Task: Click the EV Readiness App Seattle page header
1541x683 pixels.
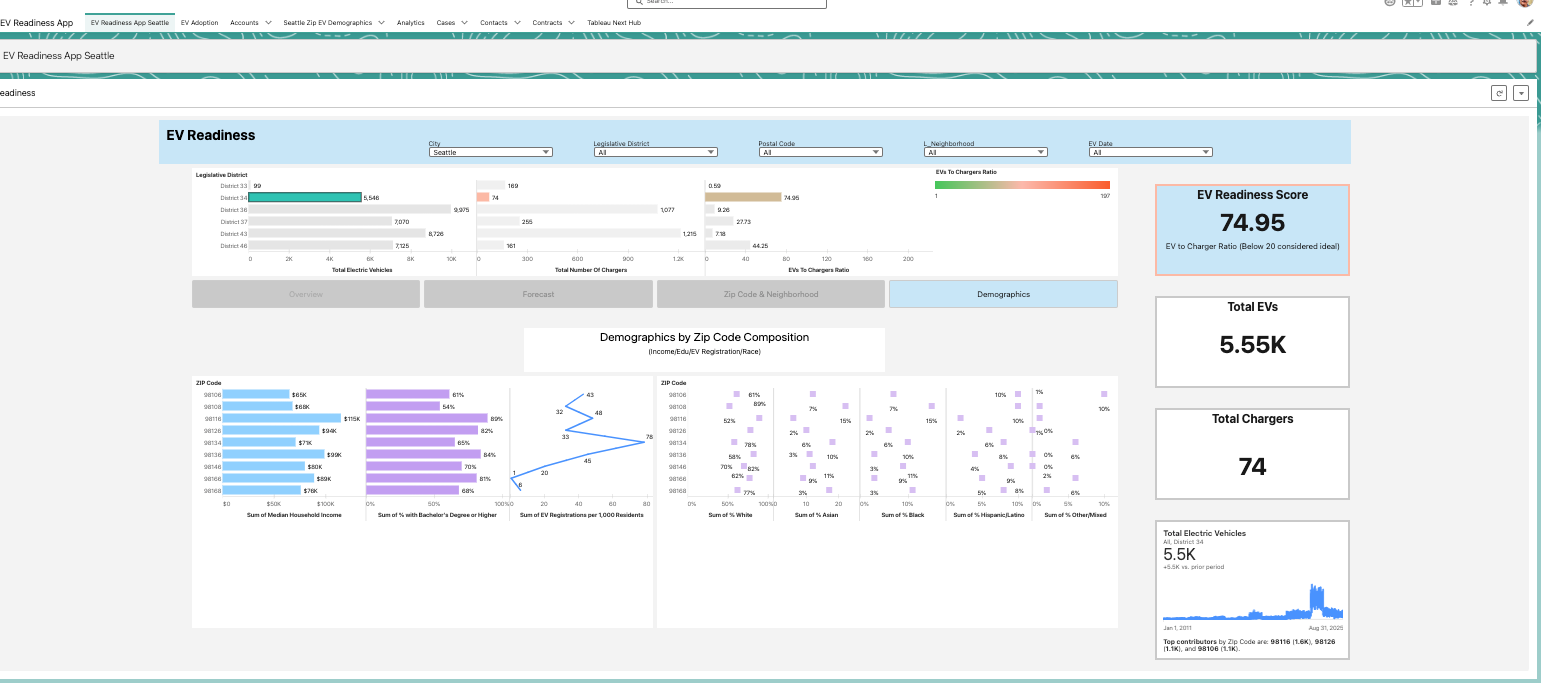Action: tap(59, 56)
